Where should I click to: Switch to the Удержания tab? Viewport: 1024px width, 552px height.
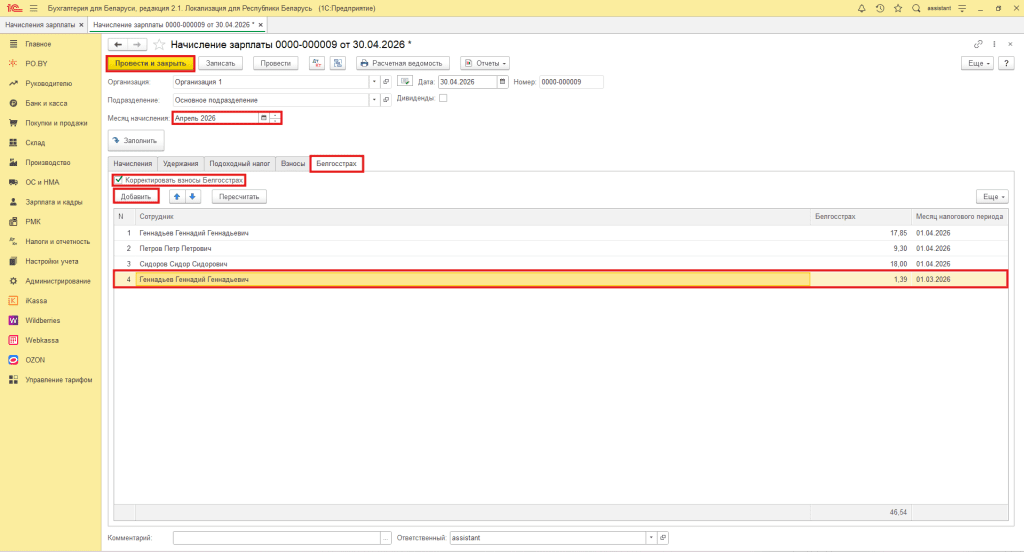(180, 163)
